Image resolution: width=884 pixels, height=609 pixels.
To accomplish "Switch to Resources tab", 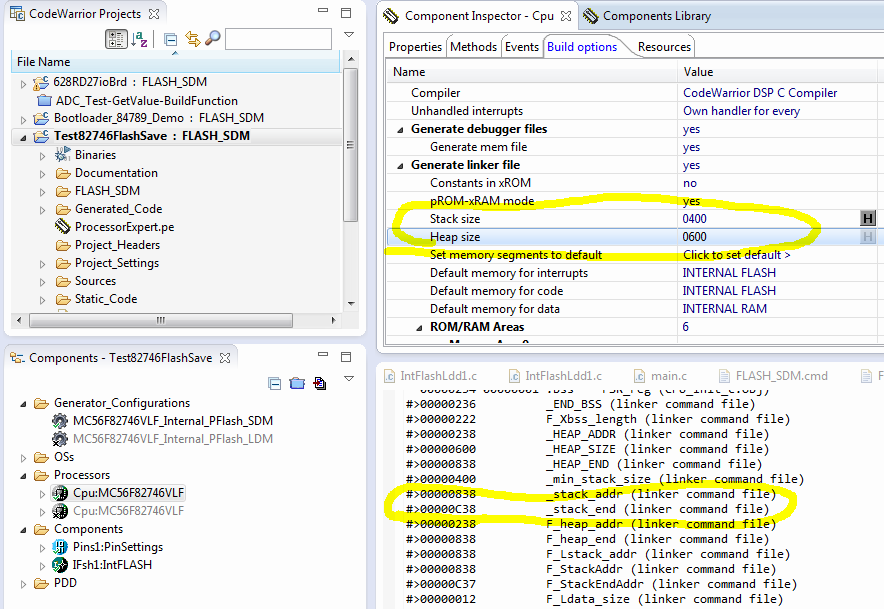I will [x=664, y=47].
